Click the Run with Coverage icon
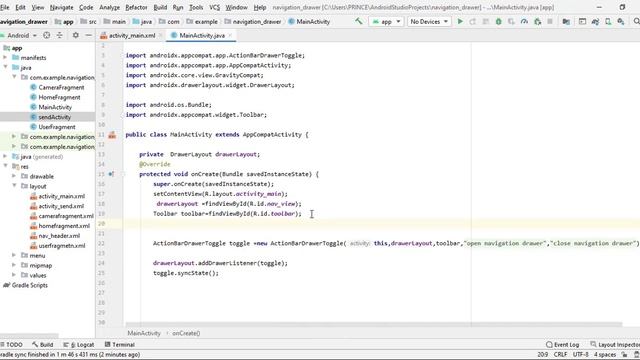640x360 pixels. pyautogui.click(x=511, y=22)
